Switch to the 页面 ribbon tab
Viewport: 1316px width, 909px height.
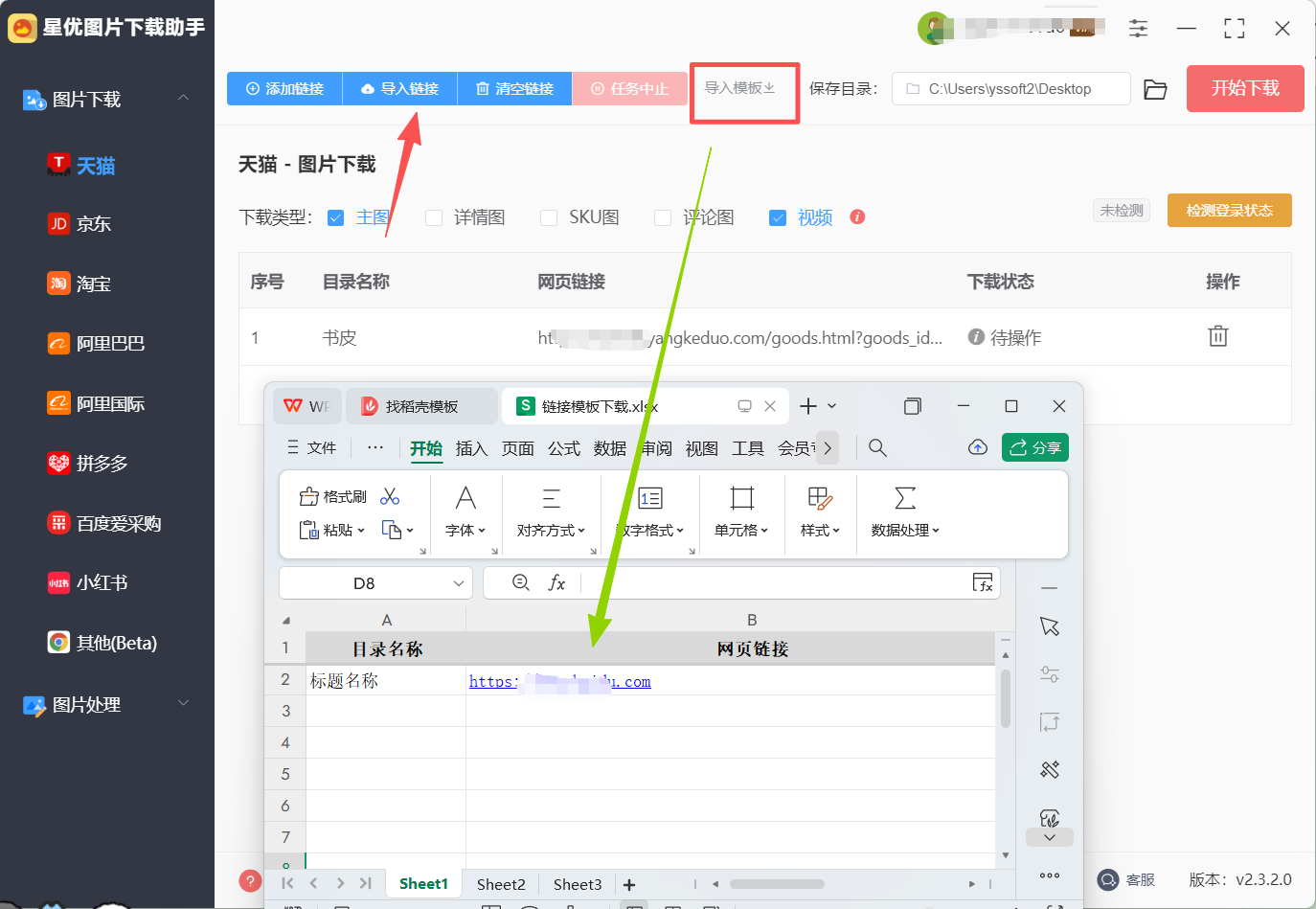[x=518, y=448]
